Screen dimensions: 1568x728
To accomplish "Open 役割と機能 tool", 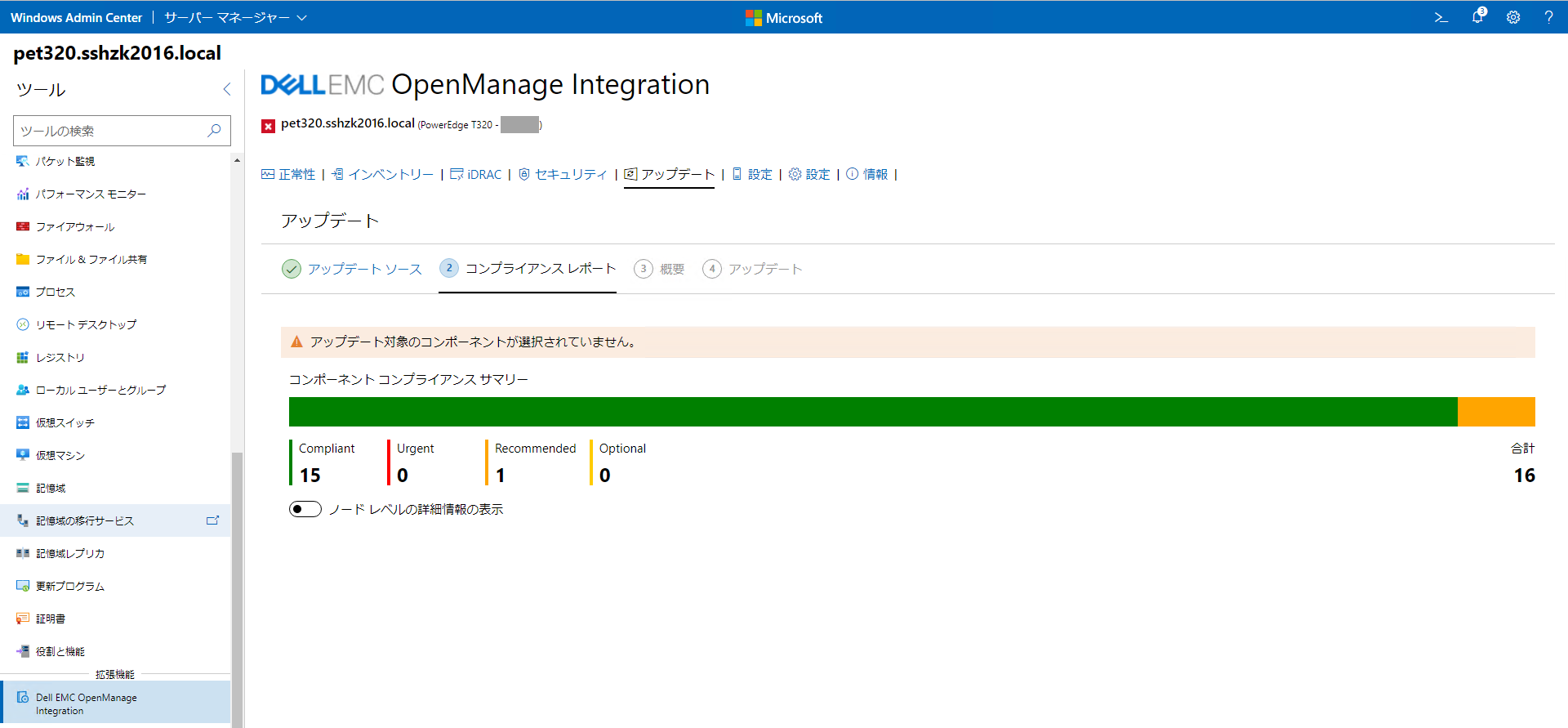I will point(115,651).
